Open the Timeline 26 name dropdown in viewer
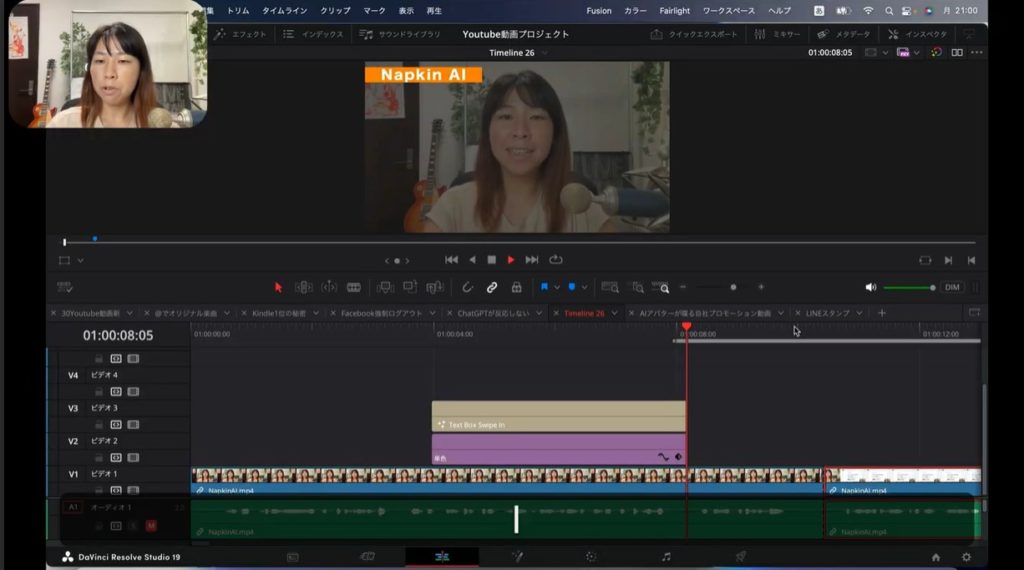The image size is (1024, 570). (x=544, y=53)
